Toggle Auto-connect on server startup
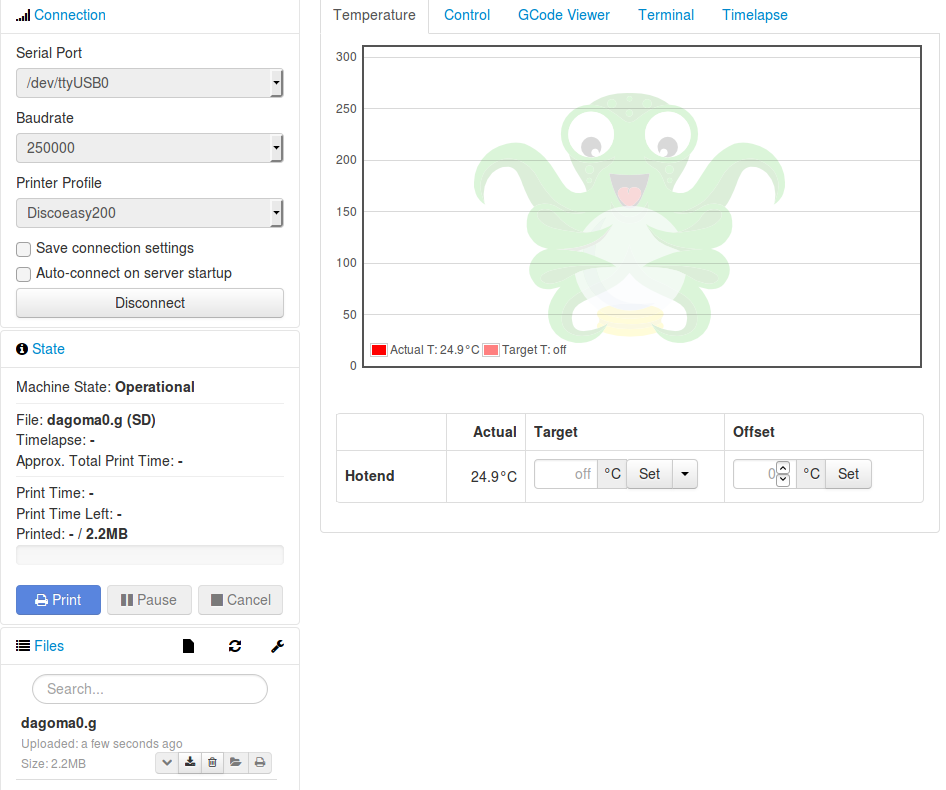 [24, 275]
